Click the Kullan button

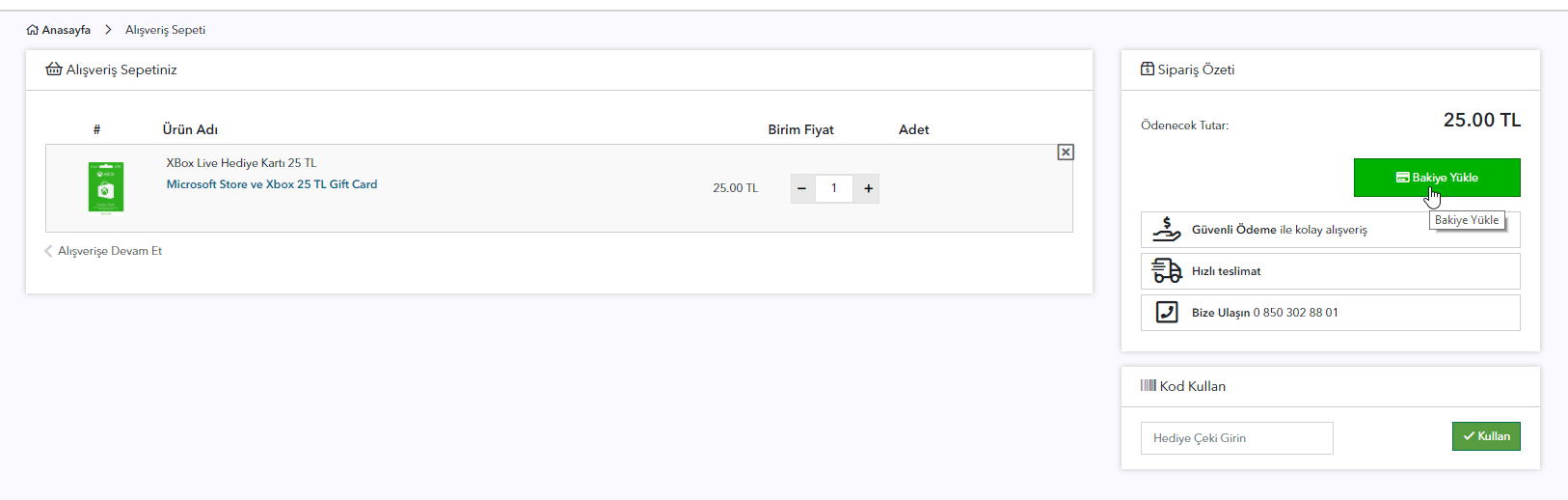coord(1486,436)
